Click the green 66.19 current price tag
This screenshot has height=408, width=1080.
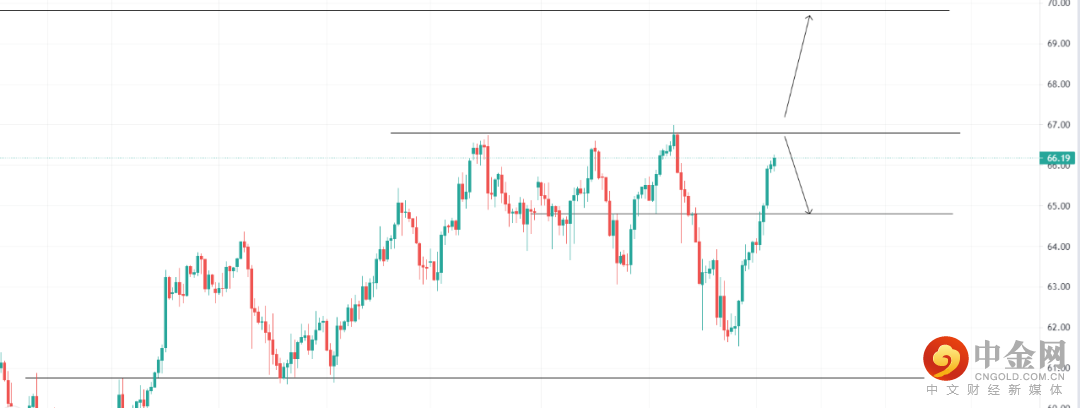tap(1059, 158)
